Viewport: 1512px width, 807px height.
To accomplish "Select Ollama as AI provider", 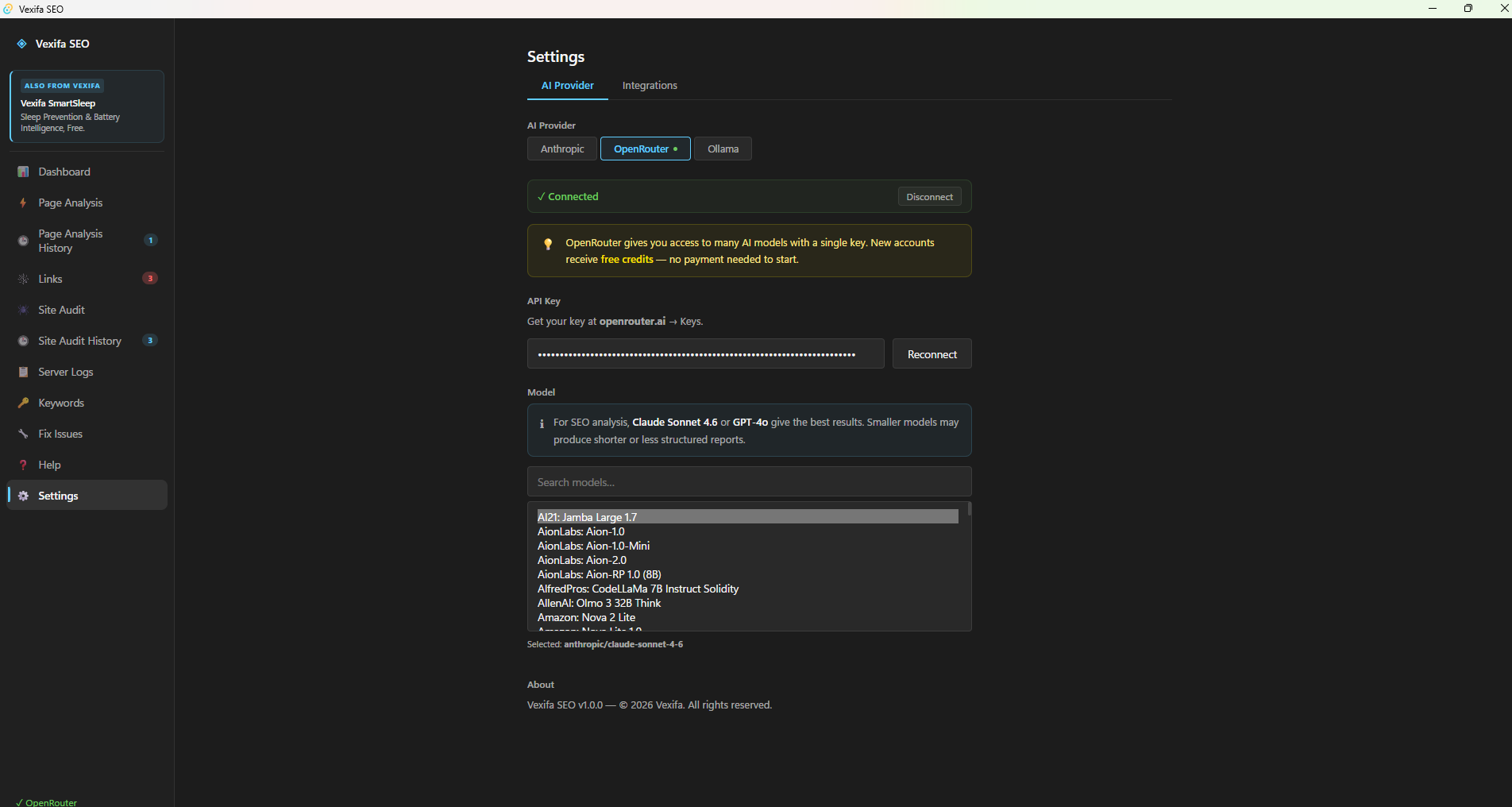I will tap(723, 149).
